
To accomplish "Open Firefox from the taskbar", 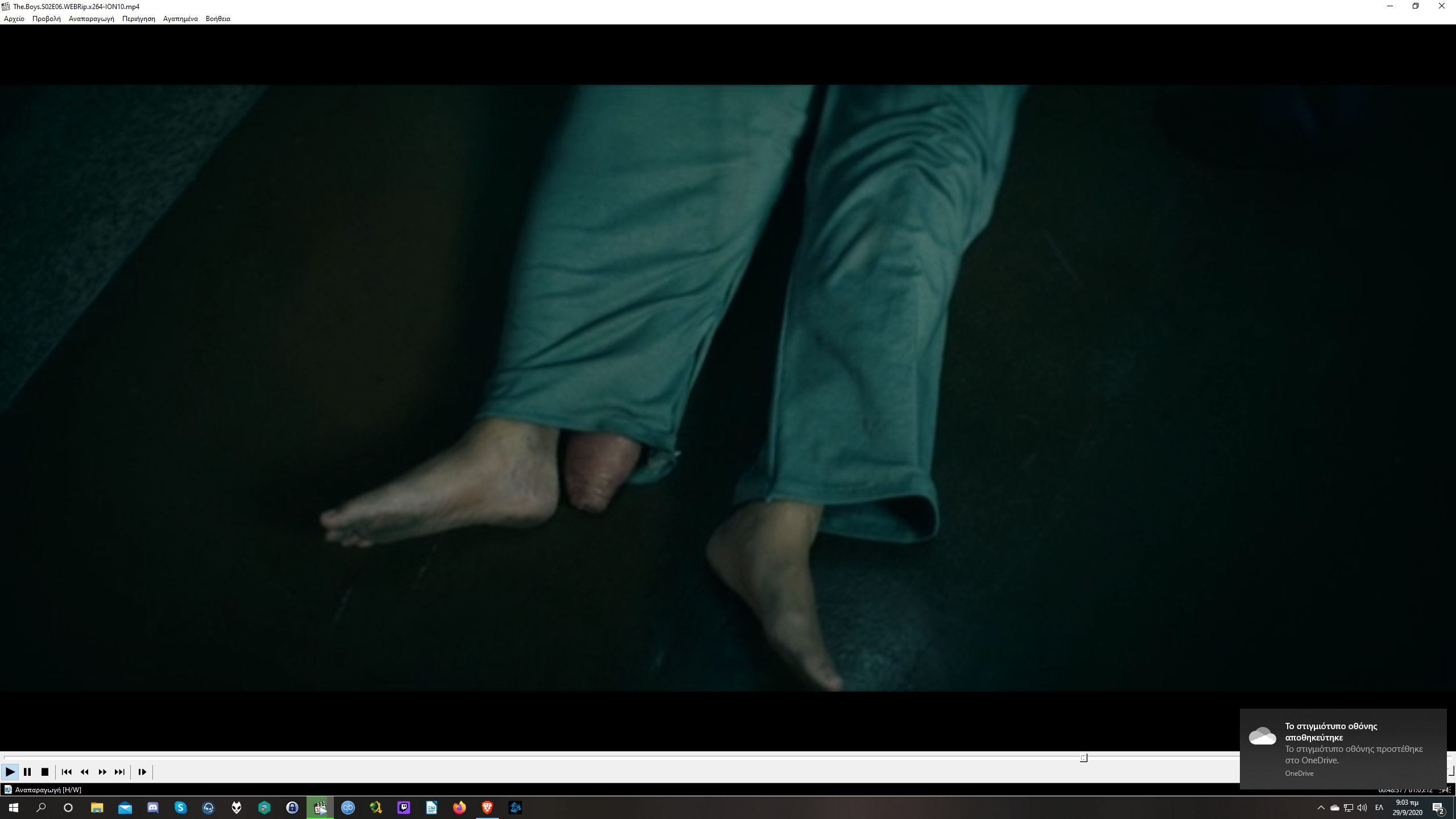I will pyautogui.click(x=460, y=808).
